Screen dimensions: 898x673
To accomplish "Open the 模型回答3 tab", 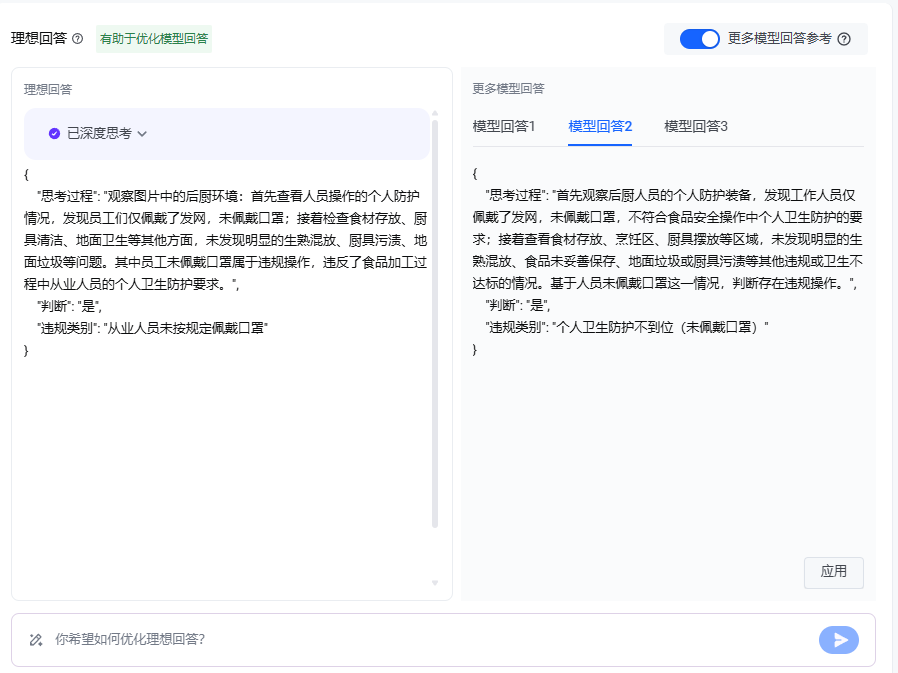I will (x=696, y=126).
